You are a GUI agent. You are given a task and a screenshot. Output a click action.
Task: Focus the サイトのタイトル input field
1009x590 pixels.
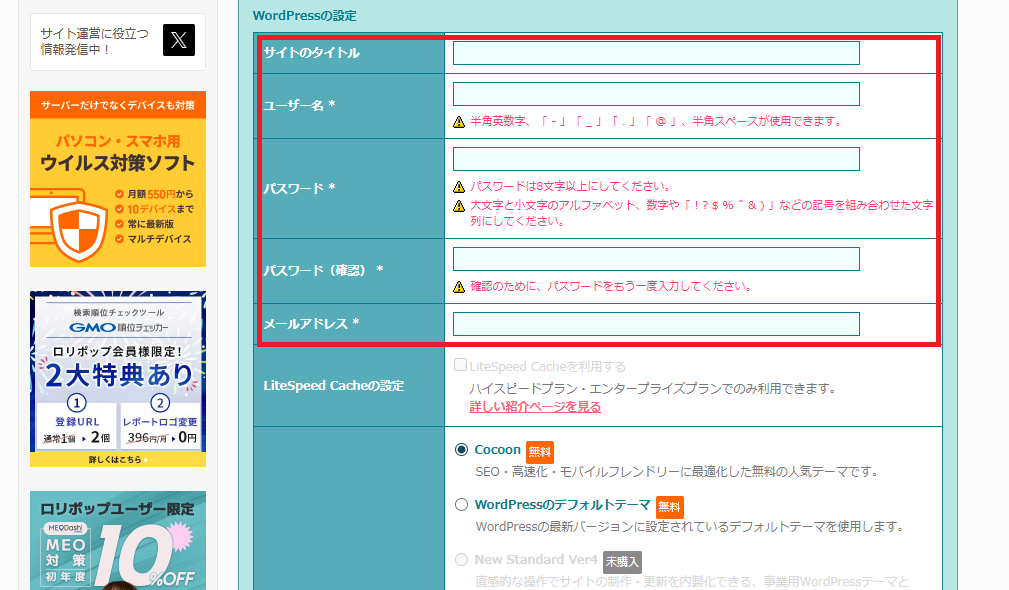[656, 53]
